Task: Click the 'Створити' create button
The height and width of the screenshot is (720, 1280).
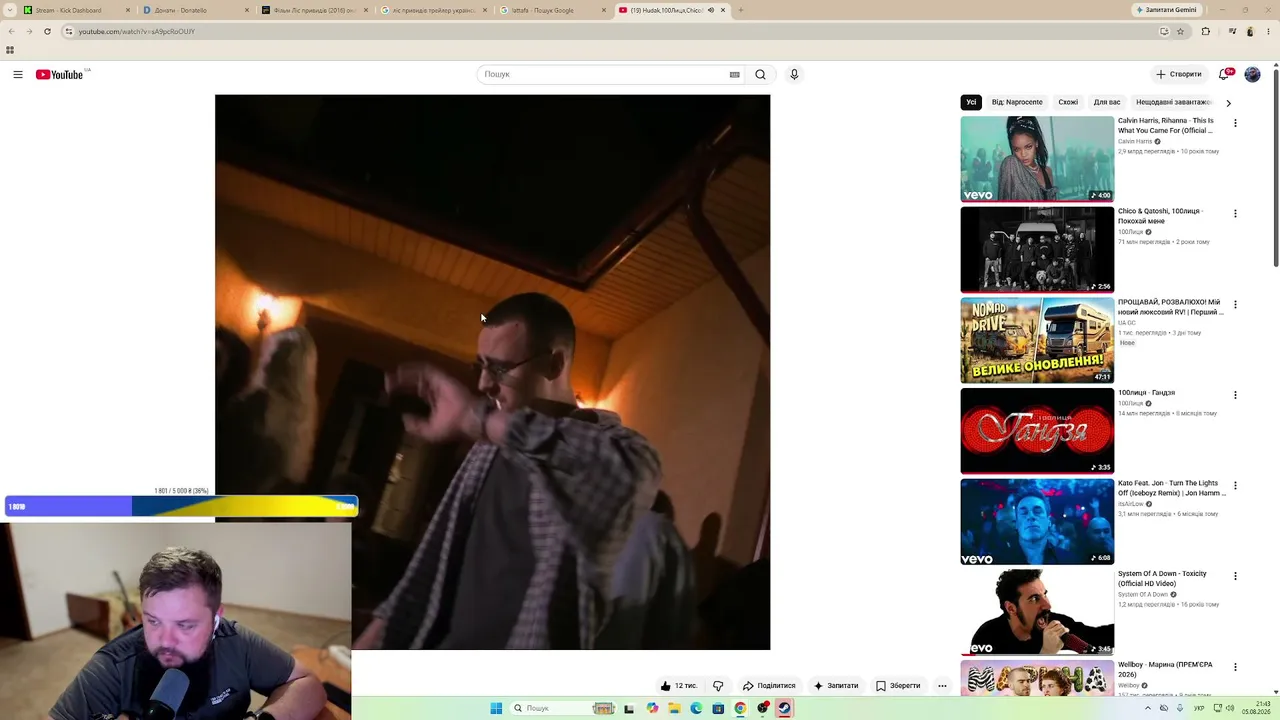Action: click(1178, 74)
